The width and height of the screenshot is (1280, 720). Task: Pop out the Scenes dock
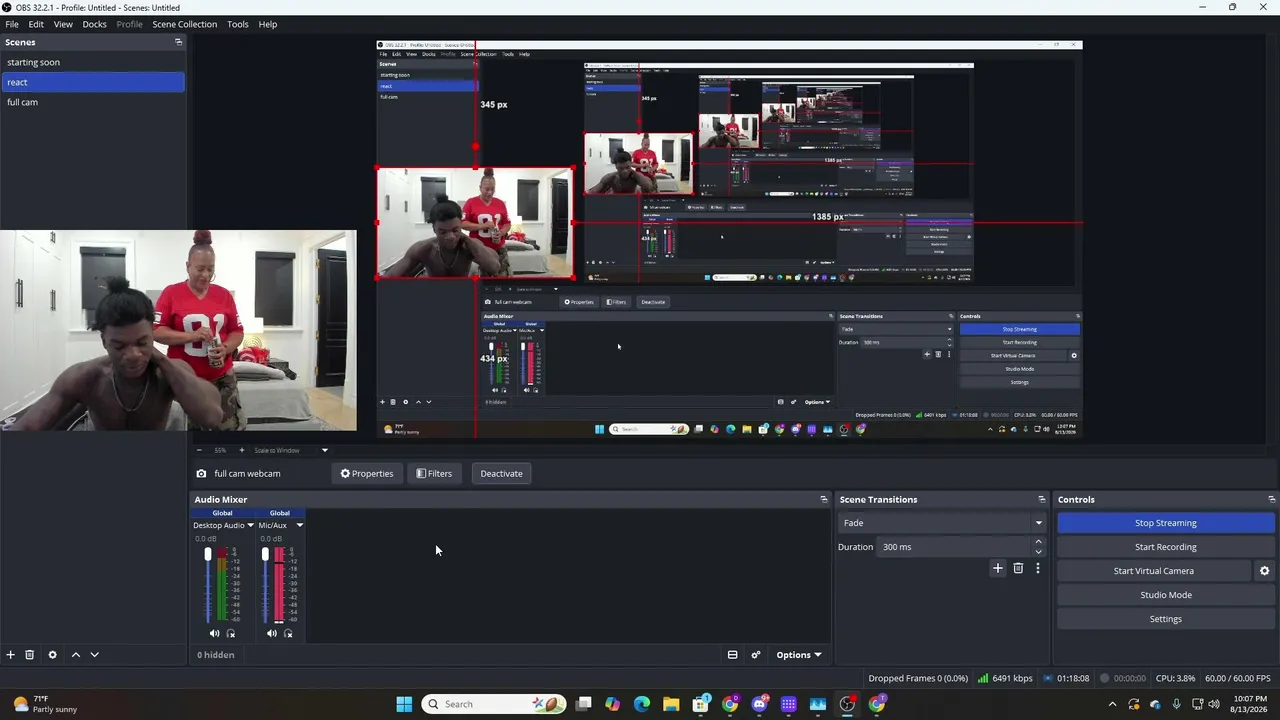(178, 42)
